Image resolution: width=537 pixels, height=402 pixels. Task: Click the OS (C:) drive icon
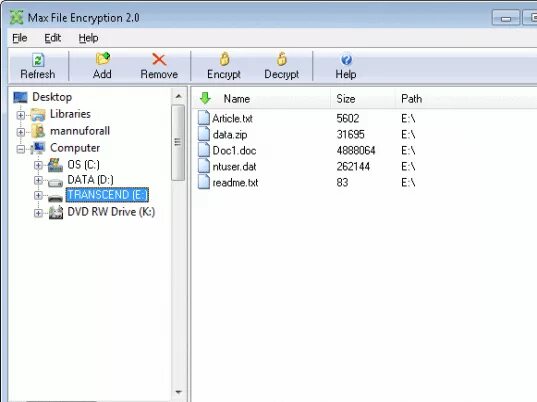click(x=55, y=165)
